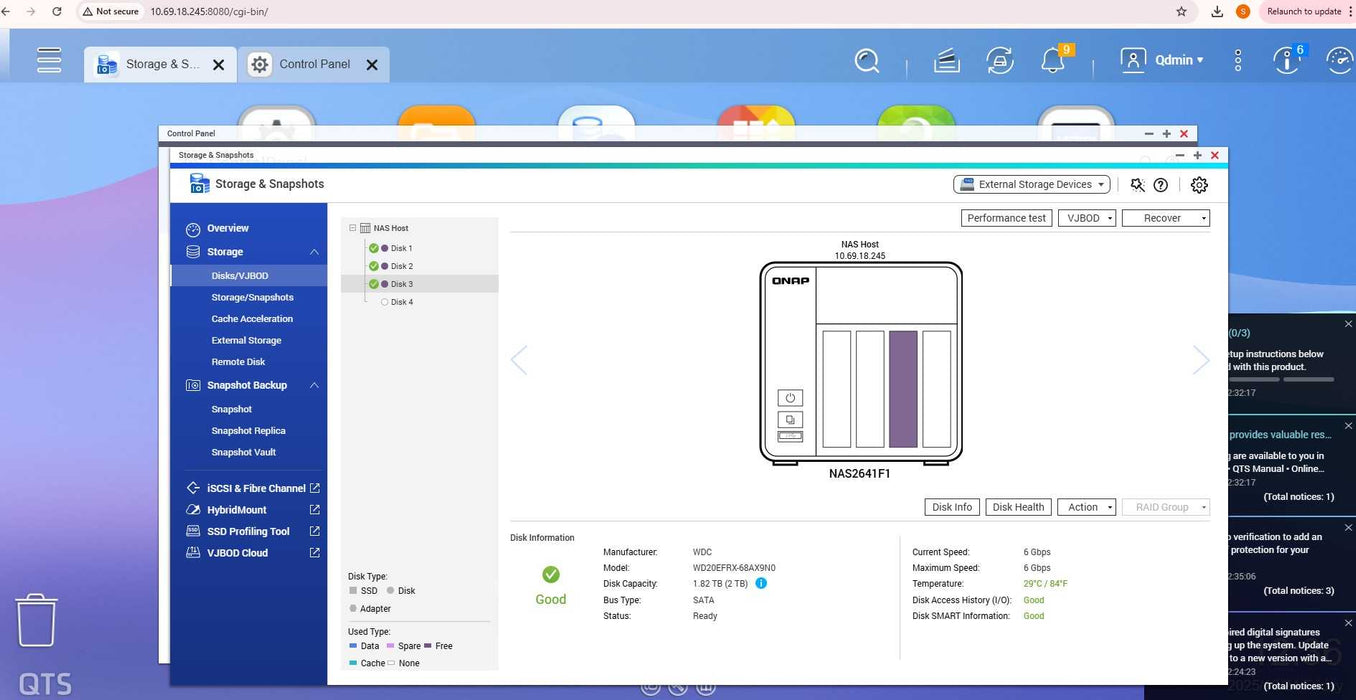Open external link icon next to HybridMount
The height and width of the screenshot is (700, 1356).
(x=314, y=510)
